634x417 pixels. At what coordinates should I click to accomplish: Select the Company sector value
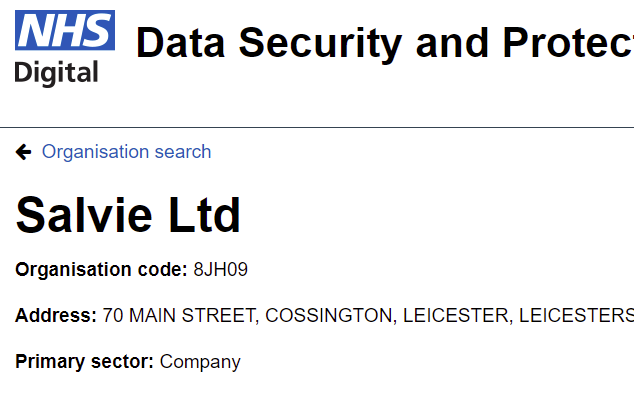[x=200, y=362]
